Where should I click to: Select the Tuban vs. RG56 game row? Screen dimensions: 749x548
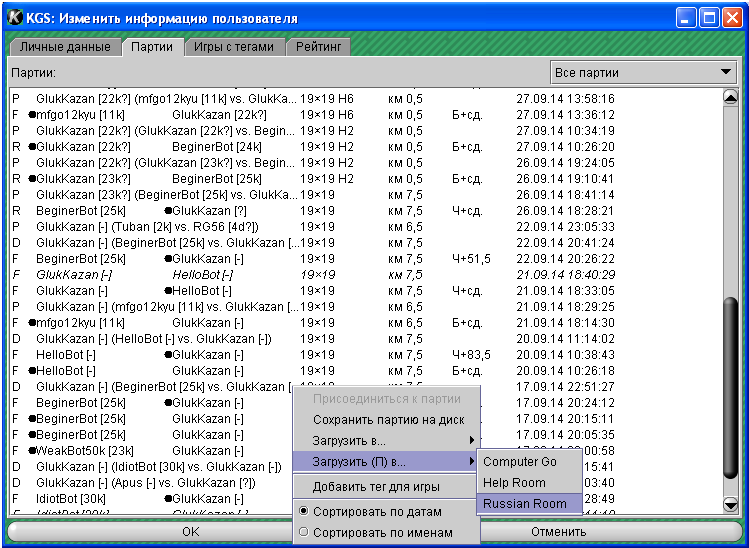[x=365, y=227]
